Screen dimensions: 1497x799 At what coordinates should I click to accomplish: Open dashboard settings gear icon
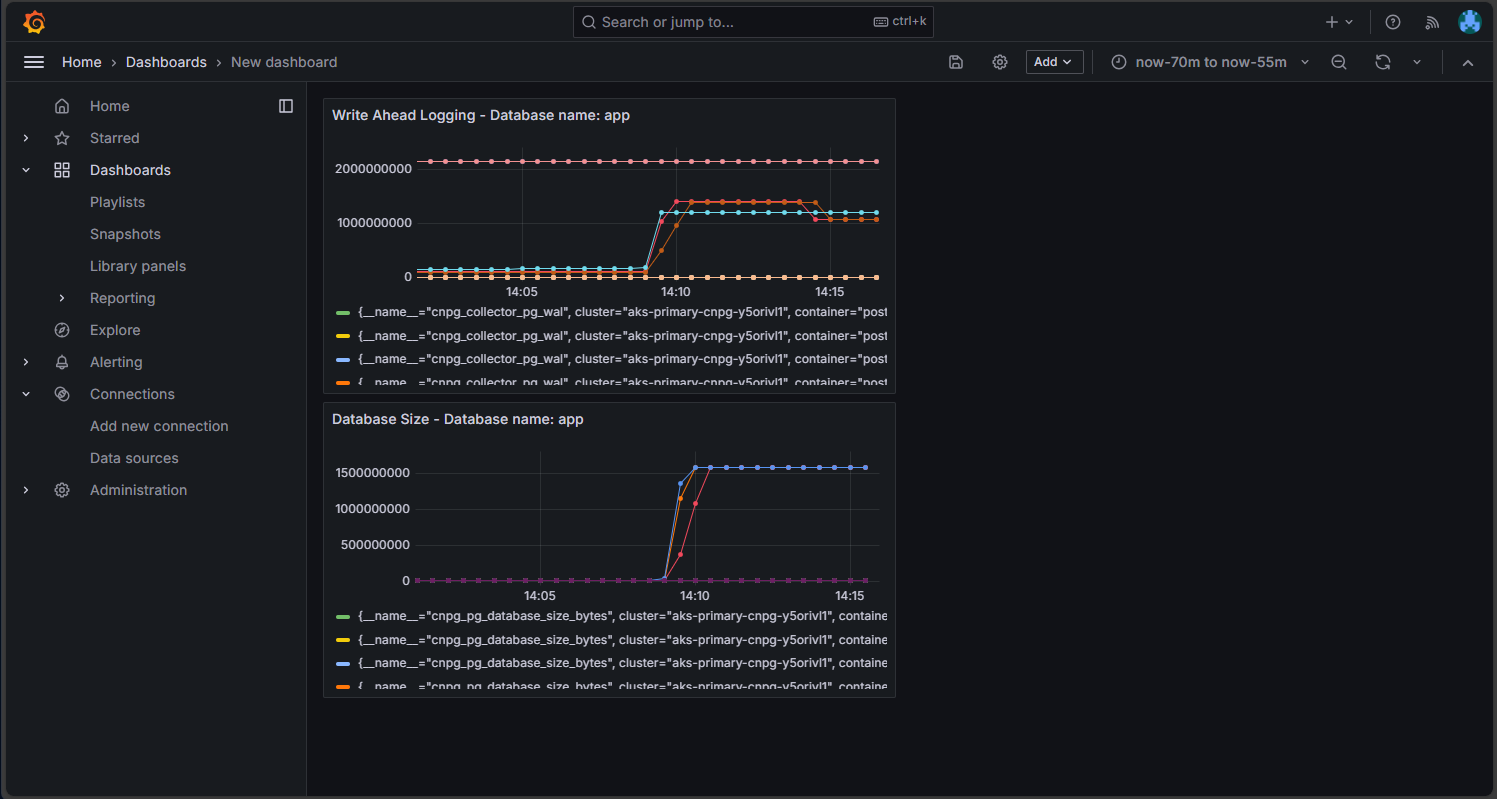pos(999,62)
